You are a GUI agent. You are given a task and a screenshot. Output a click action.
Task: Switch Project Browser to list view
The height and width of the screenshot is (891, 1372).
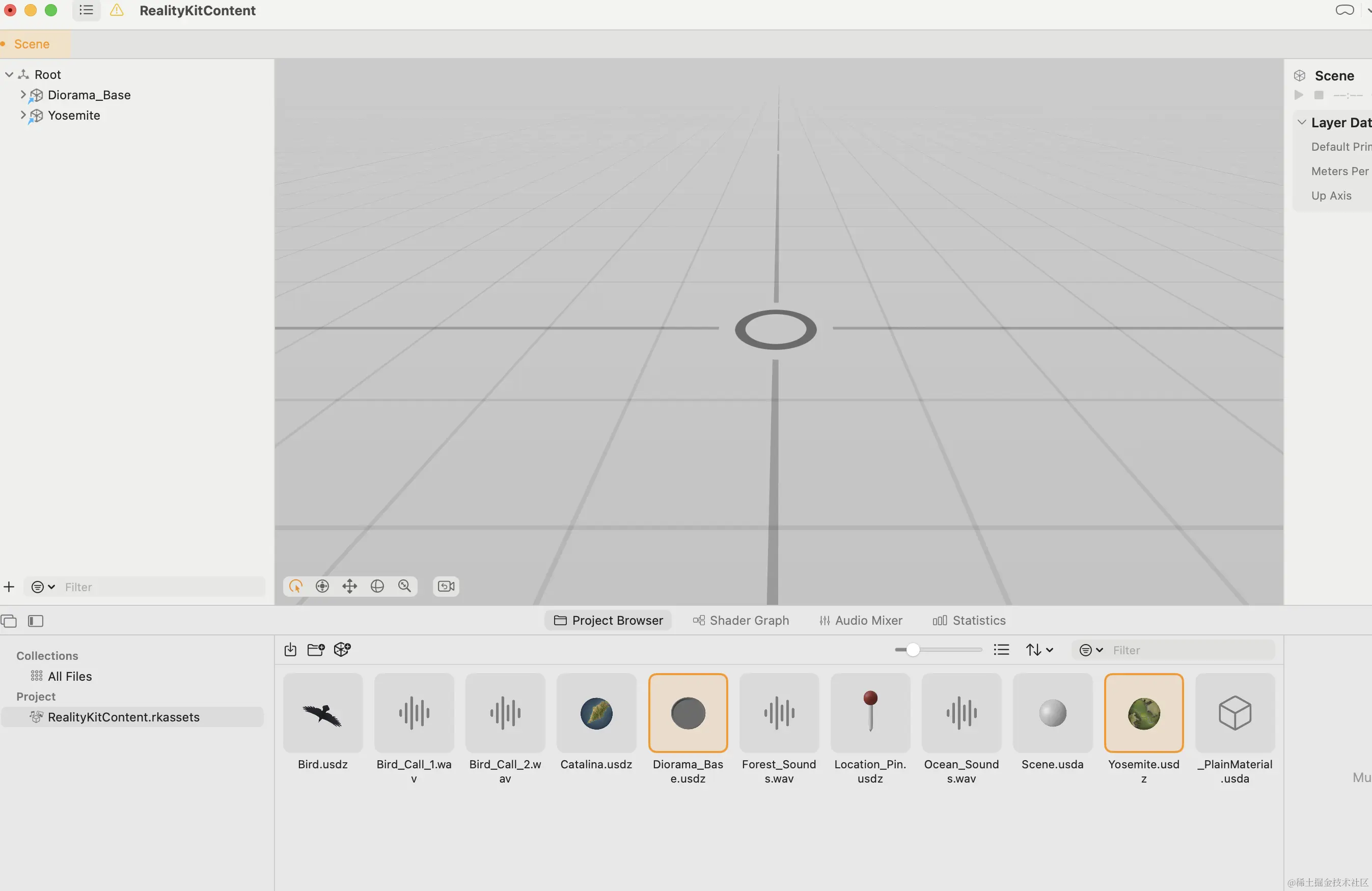[x=1002, y=650]
